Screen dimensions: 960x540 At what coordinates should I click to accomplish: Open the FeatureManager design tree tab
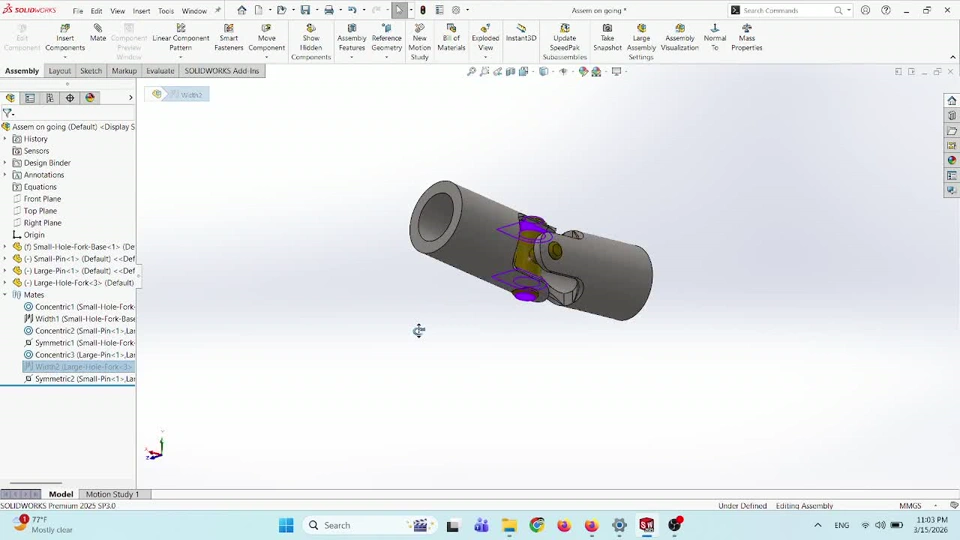click(x=10, y=98)
